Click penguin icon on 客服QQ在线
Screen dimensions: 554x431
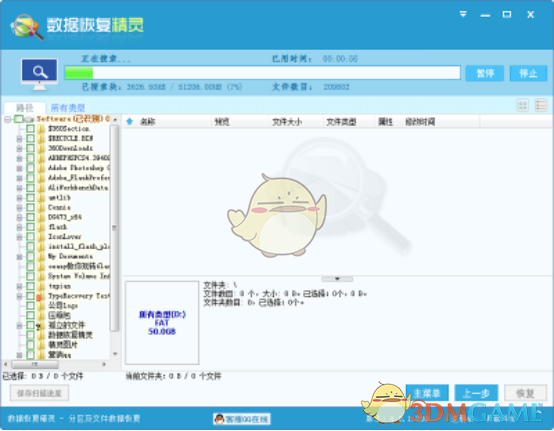coord(219,419)
